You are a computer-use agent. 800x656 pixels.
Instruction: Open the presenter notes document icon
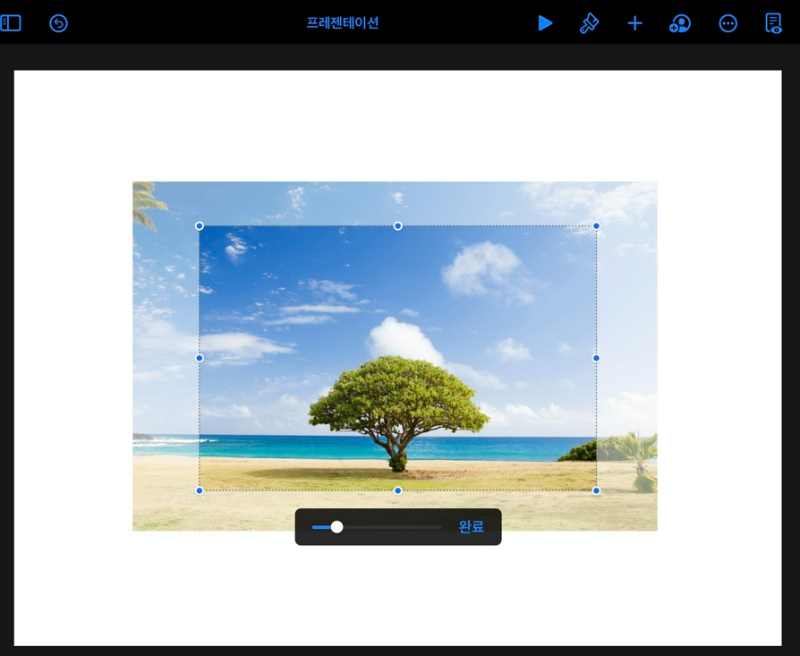coord(773,23)
